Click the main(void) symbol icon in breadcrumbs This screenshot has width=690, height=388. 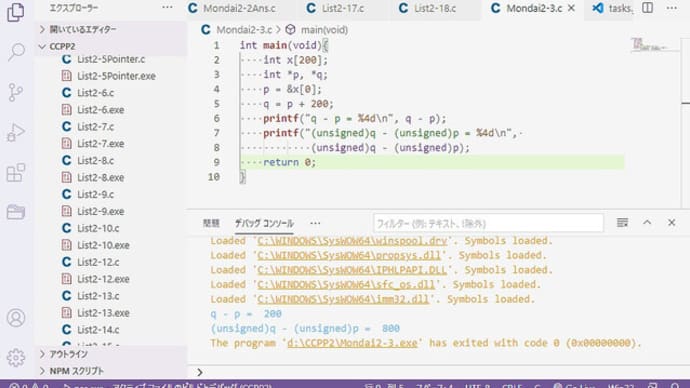(x=290, y=29)
